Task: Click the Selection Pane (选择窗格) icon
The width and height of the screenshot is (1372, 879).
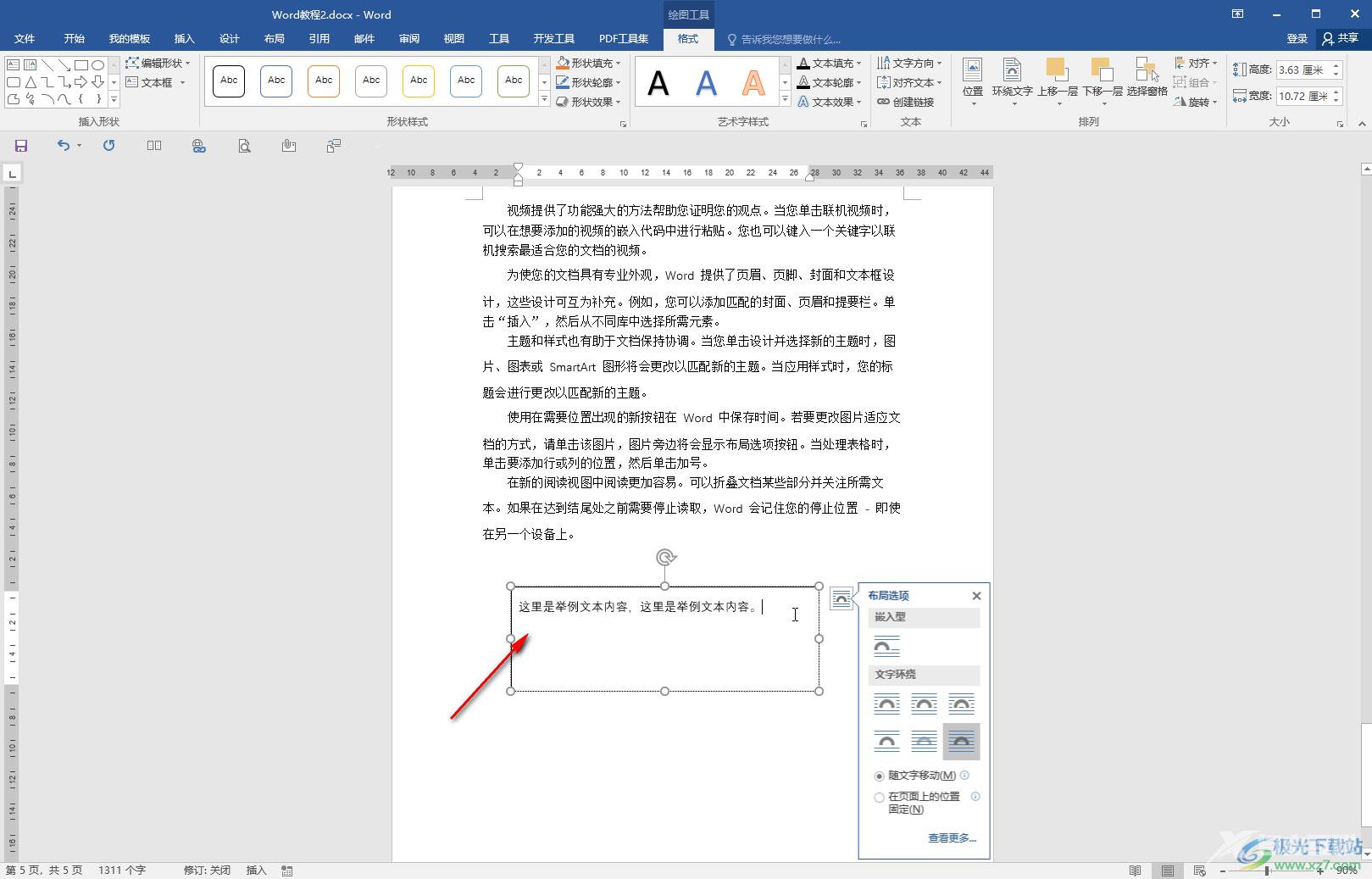Action: 1147,76
